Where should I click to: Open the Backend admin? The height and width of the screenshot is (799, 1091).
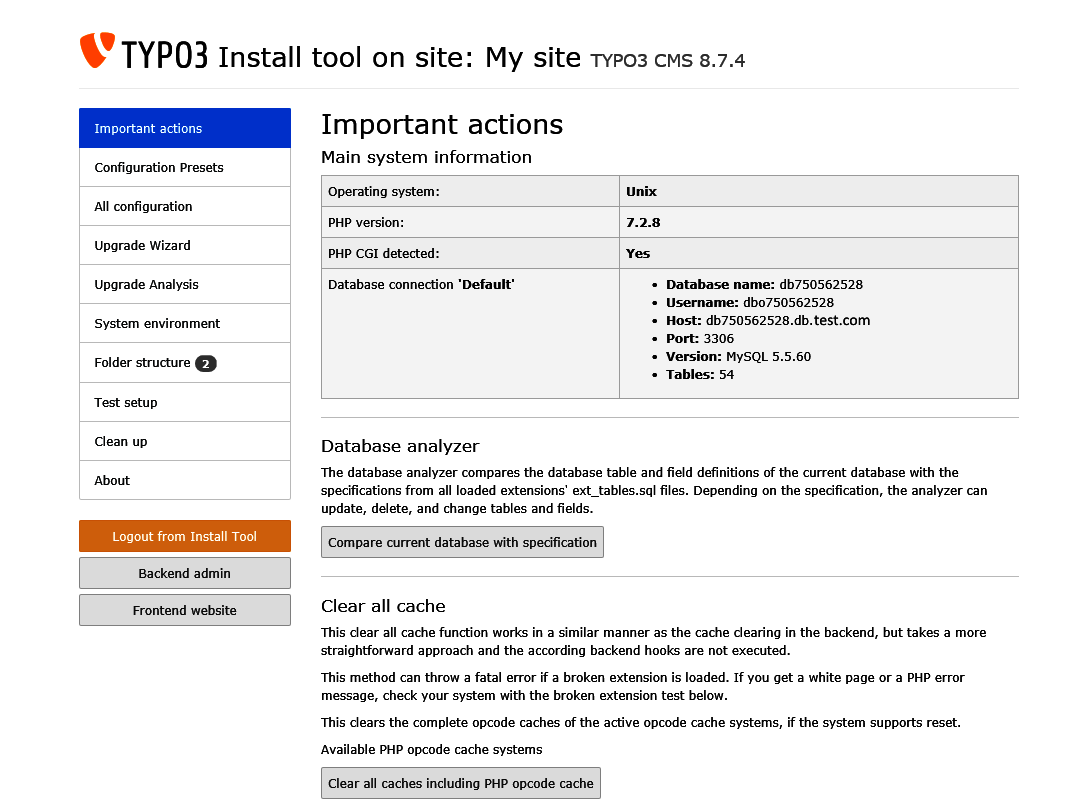[184, 572]
